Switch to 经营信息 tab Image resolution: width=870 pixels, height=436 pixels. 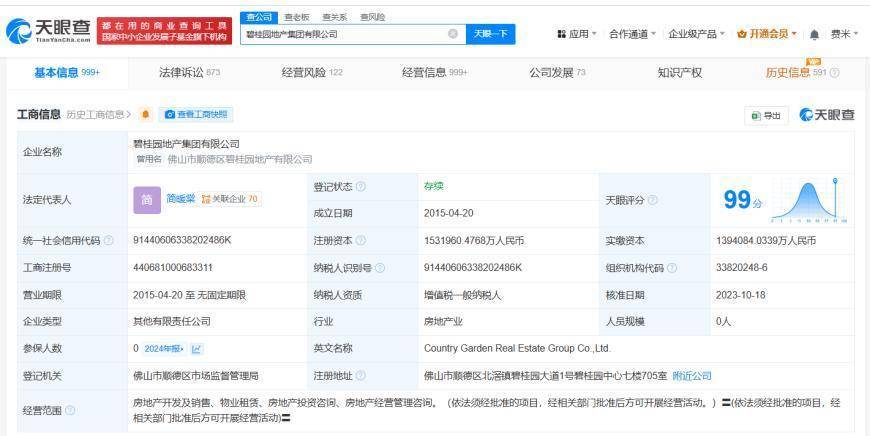pos(434,73)
